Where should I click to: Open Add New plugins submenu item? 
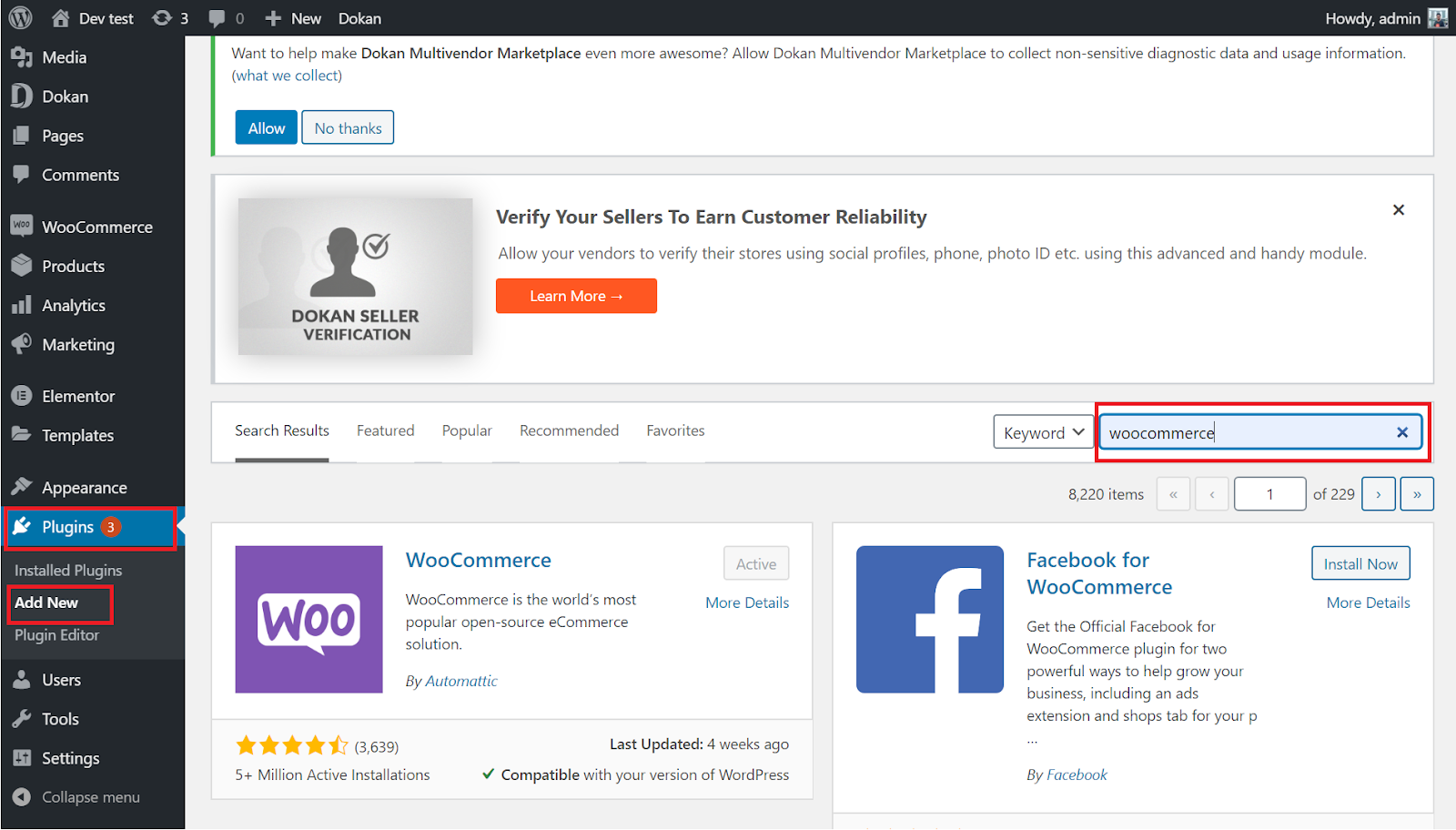(46, 602)
